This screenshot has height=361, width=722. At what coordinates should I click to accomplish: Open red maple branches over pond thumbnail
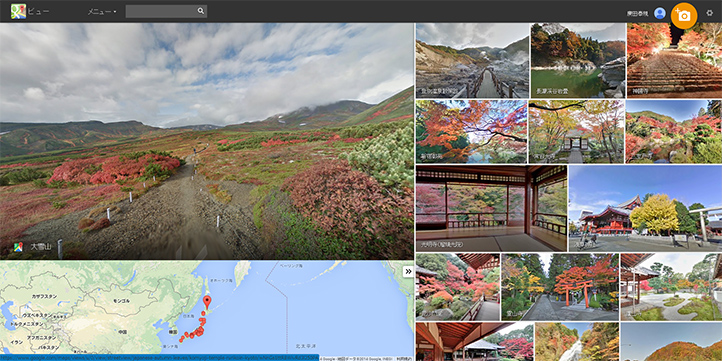tap(471, 132)
